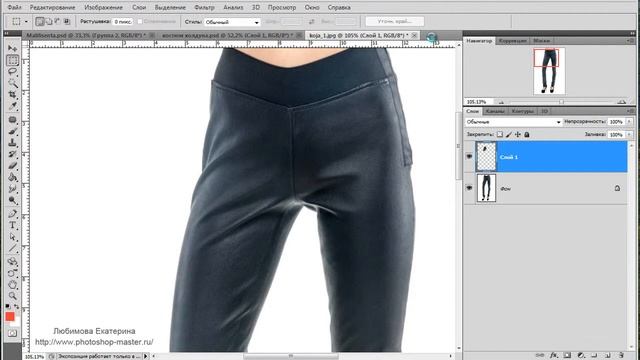The width and height of the screenshot is (640, 360).
Task: Switch to the Контуры tab
Action: pos(522,111)
